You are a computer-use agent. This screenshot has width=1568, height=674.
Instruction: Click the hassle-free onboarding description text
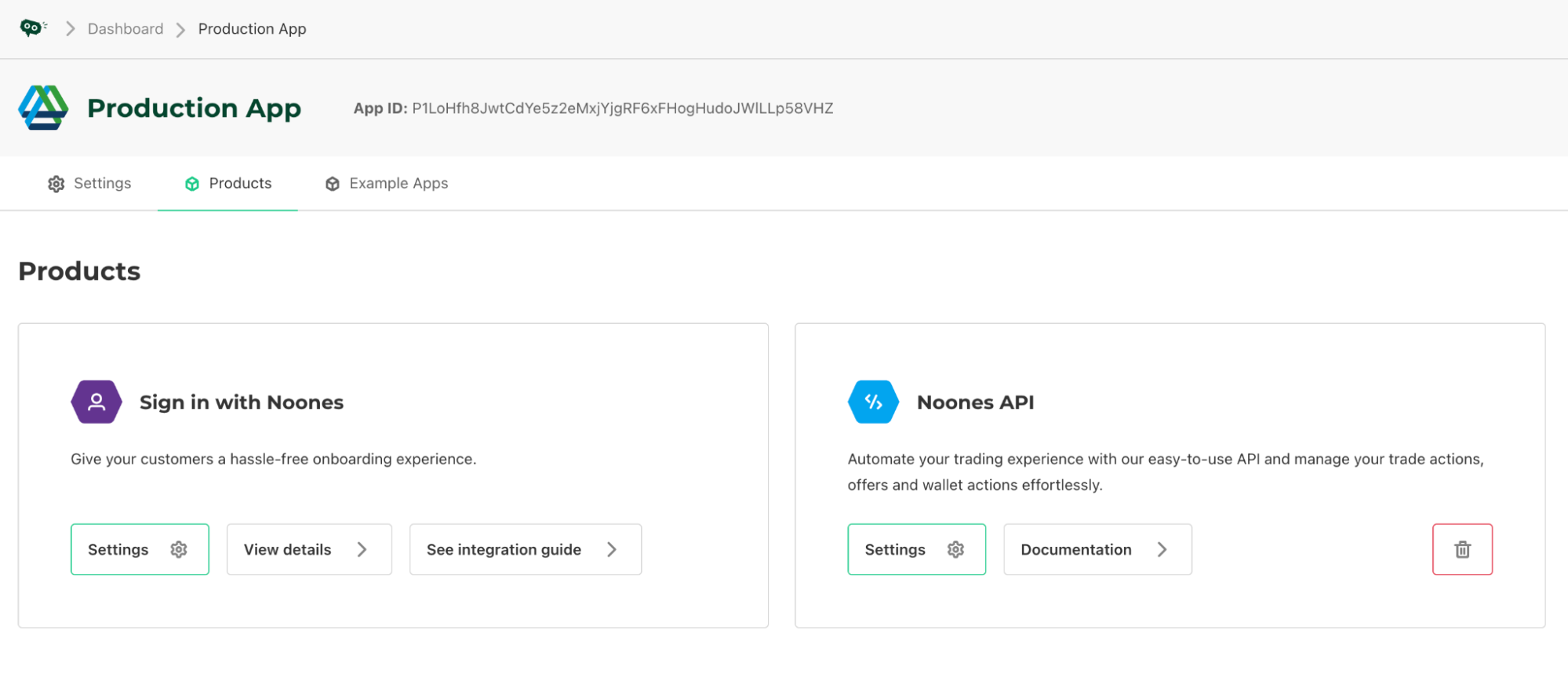pyautogui.click(x=273, y=459)
